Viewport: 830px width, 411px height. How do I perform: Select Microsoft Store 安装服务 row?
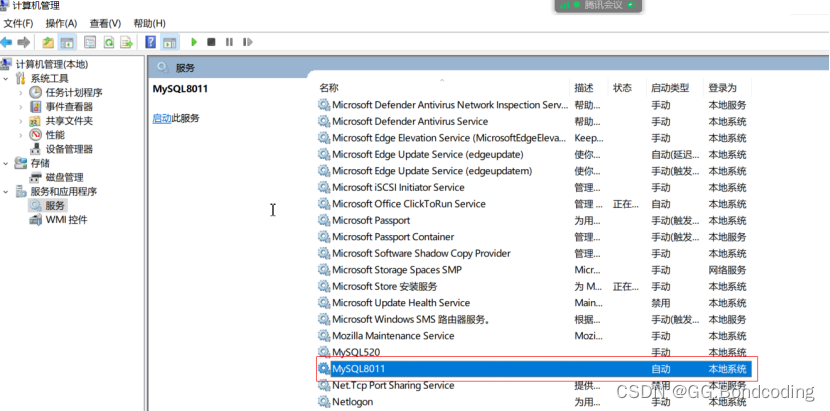tap(533, 286)
